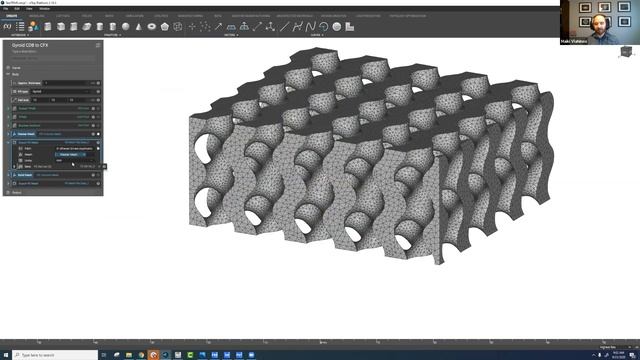This screenshot has width=640, height=360.
Task: Toggle visibility of the Volume Mesh block
Action: click(x=98, y=134)
